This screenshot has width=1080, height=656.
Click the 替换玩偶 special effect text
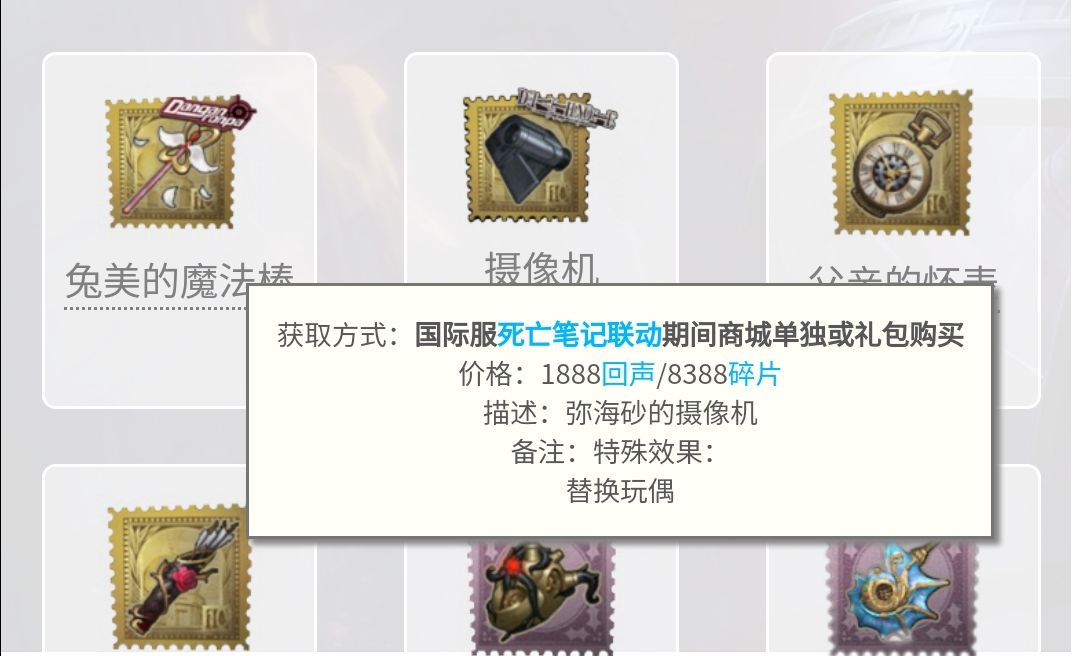point(620,491)
